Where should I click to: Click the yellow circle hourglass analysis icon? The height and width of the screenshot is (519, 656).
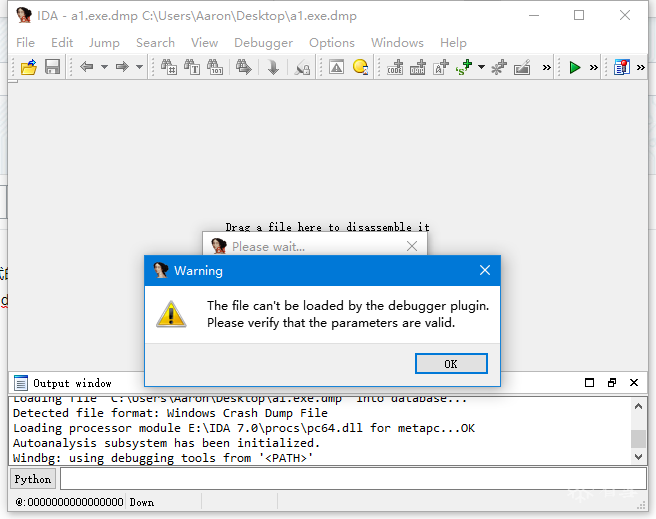360,67
